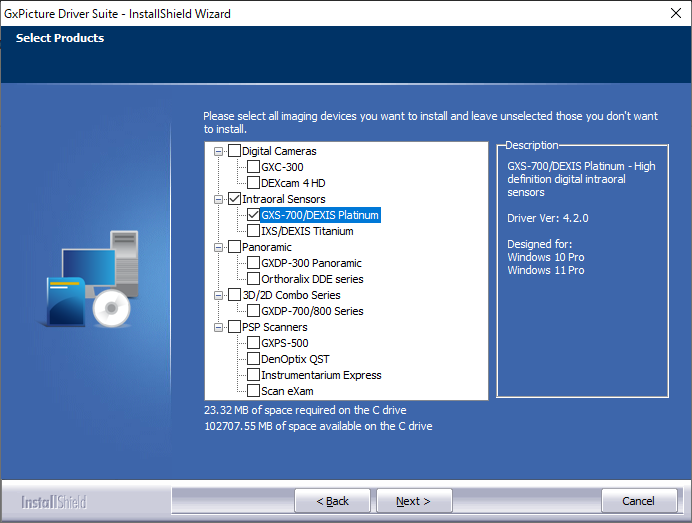Collapse the Digital Cameras tree node
The width and height of the screenshot is (692, 523).
(219, 151)
